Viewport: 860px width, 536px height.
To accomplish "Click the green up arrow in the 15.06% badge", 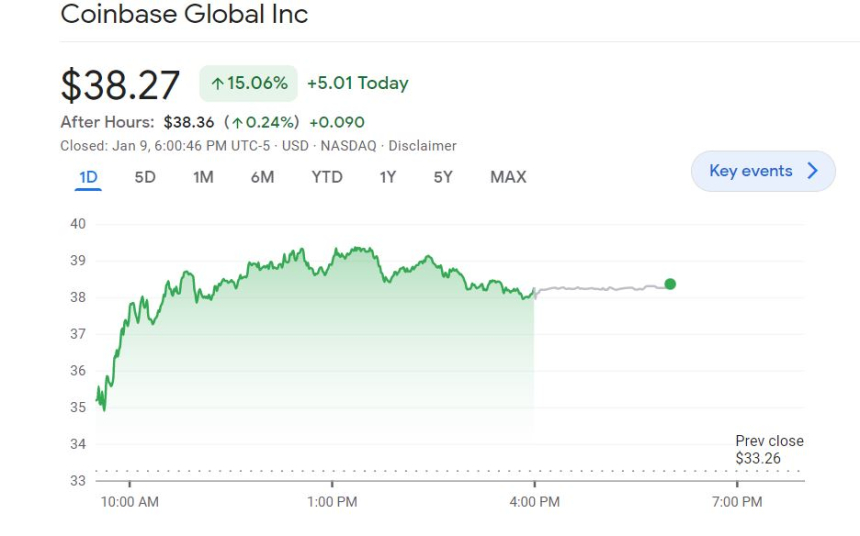I will coord(217,84).
